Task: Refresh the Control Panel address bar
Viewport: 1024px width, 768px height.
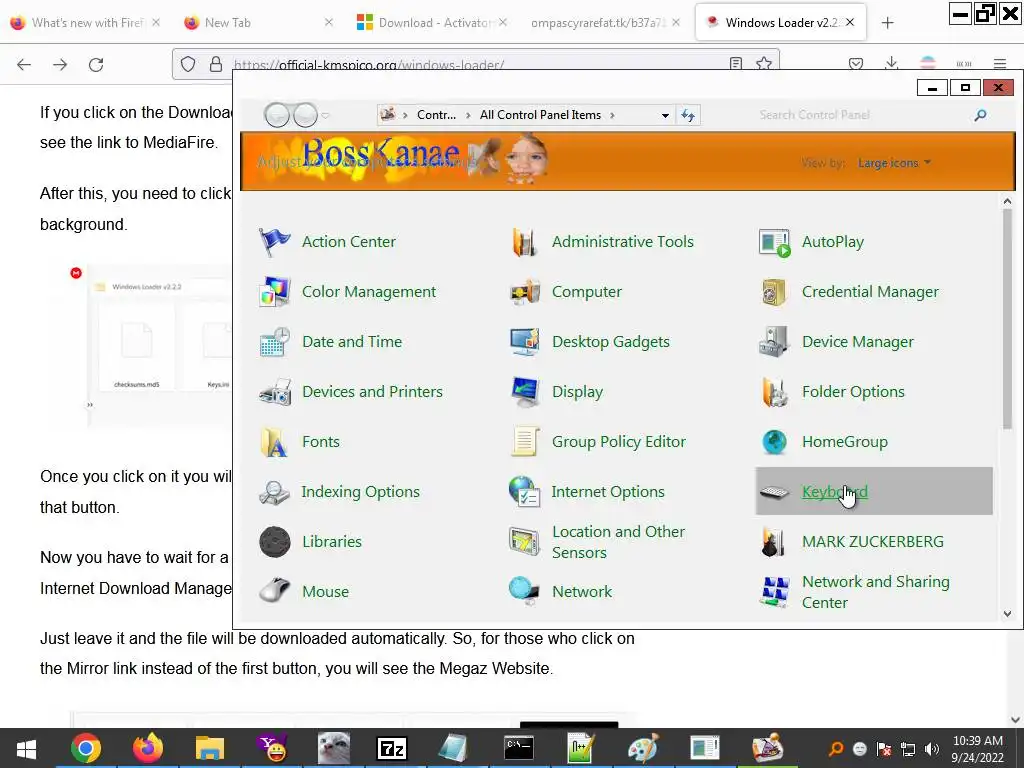Action: [x=688, y=116]
